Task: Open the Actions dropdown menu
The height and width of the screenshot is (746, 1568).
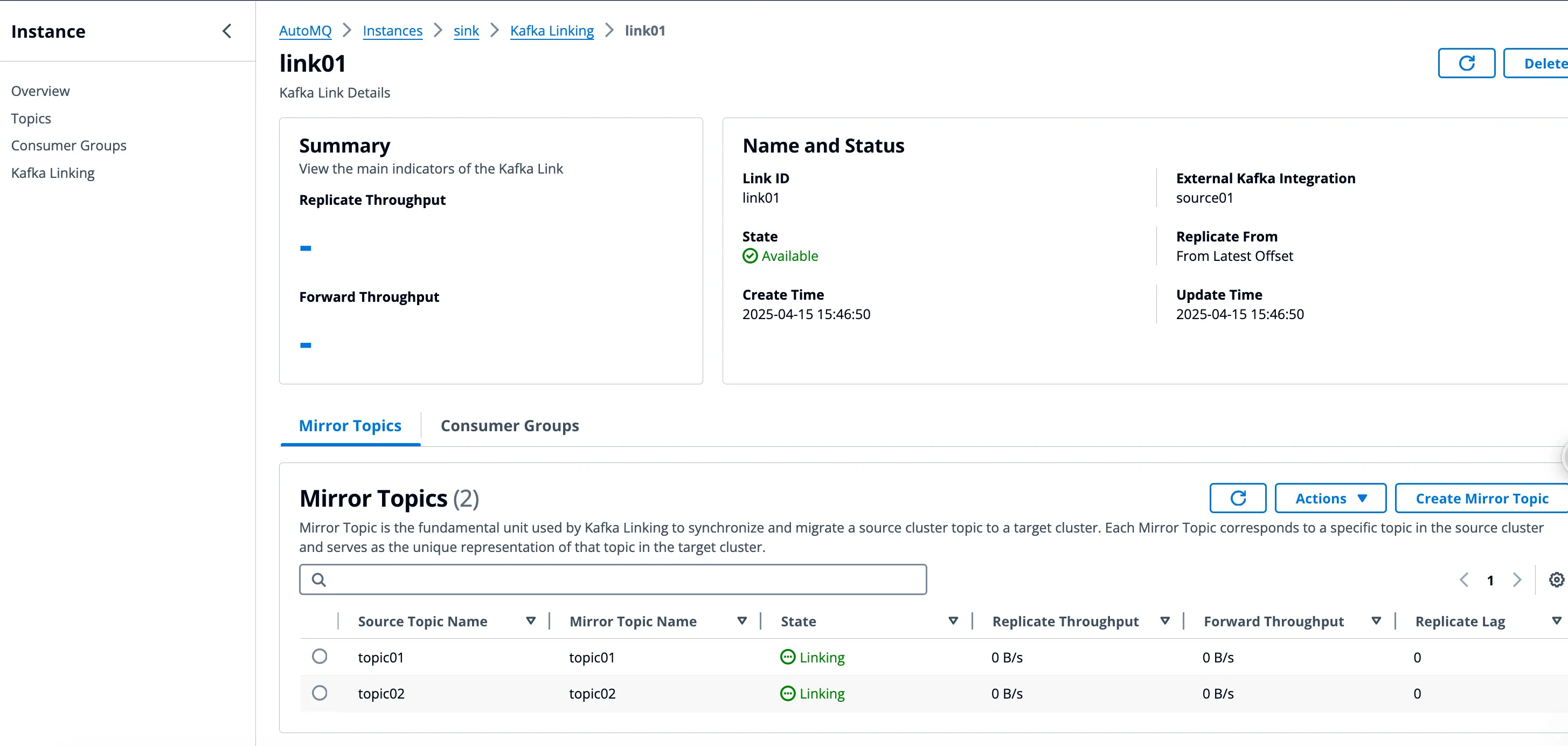Action: (1330, 498)
